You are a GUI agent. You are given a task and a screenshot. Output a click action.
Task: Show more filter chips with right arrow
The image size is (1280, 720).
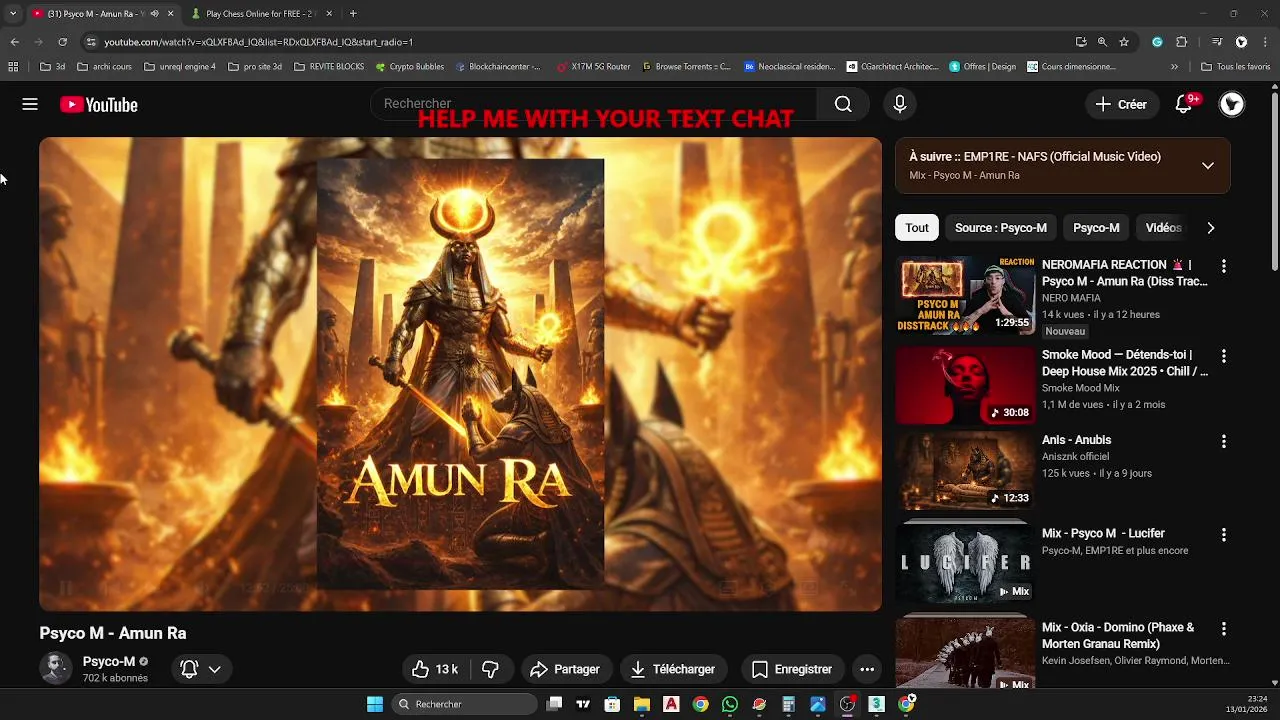point(1210,228)
